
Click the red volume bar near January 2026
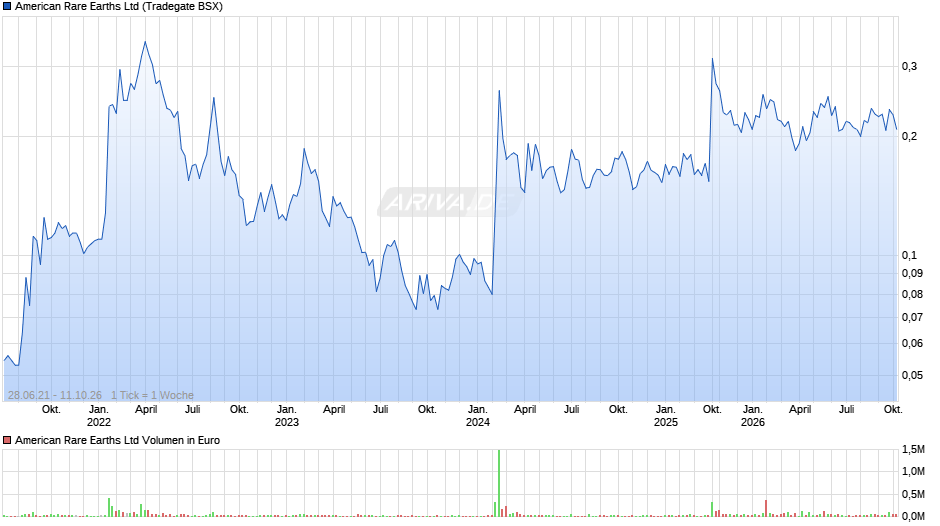pyautogui.click(x=766, y=508)
